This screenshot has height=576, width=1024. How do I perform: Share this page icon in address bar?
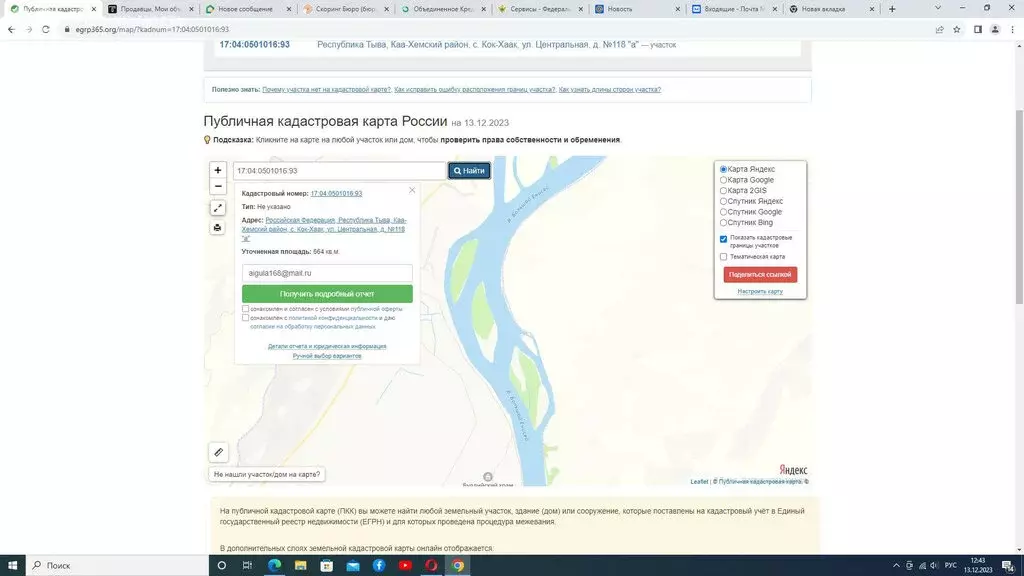[x=939, y=29]
